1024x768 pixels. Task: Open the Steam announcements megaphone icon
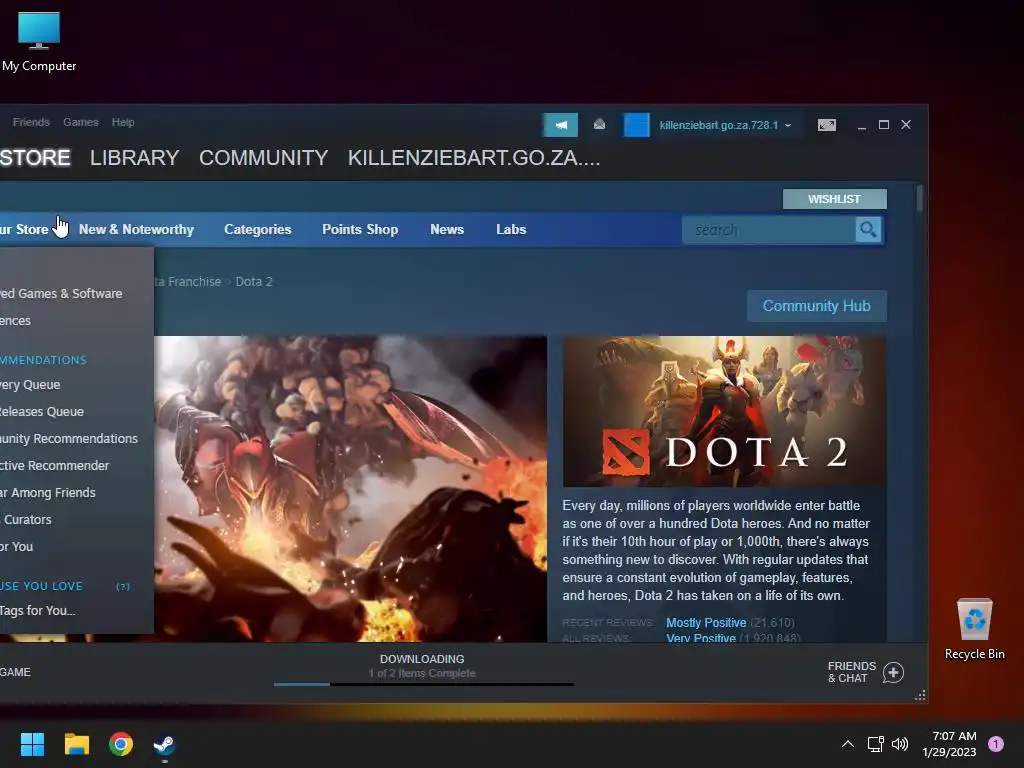point(560,125)
